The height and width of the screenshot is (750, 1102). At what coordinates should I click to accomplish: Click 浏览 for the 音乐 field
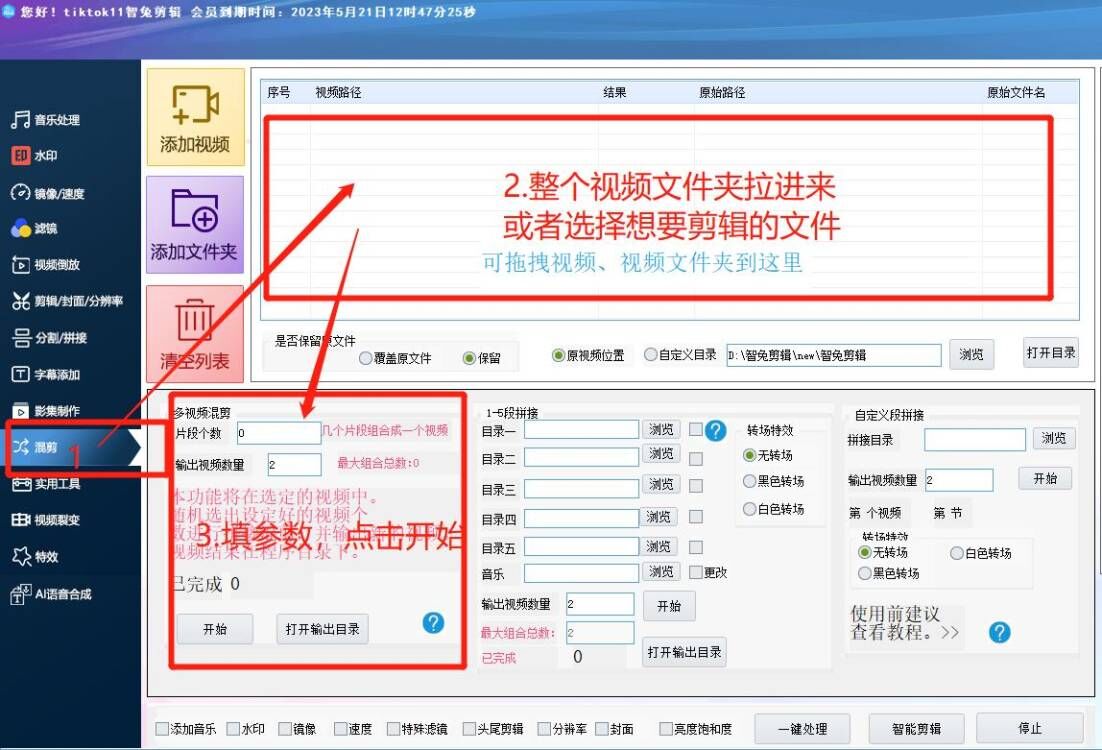[661, 571]
